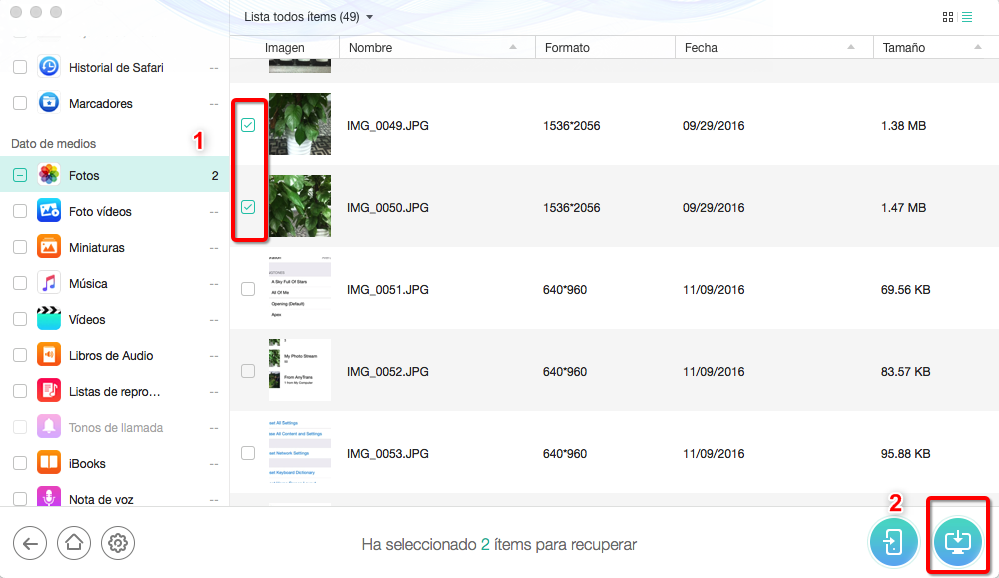Click the 95.88 KB size value
The height and width of the screenshot is (578, 999).
[905, 454]
